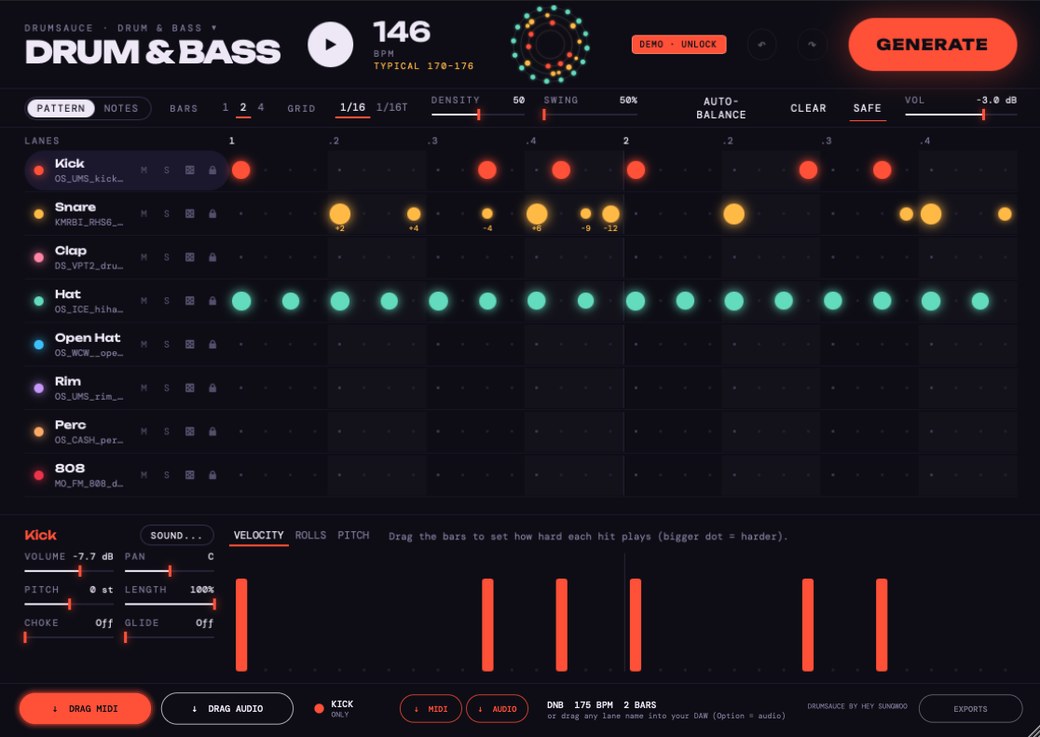Mute the Snare lane
Viewport: 1040px width, 737px height.
coord(144,214)
